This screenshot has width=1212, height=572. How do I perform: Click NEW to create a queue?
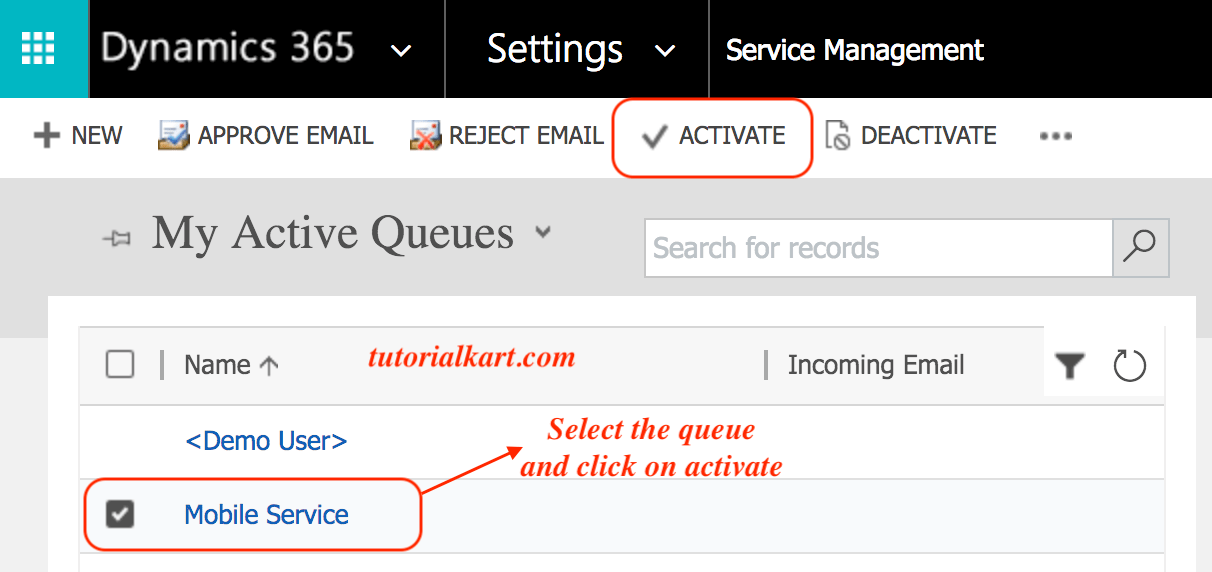[78, 136]
